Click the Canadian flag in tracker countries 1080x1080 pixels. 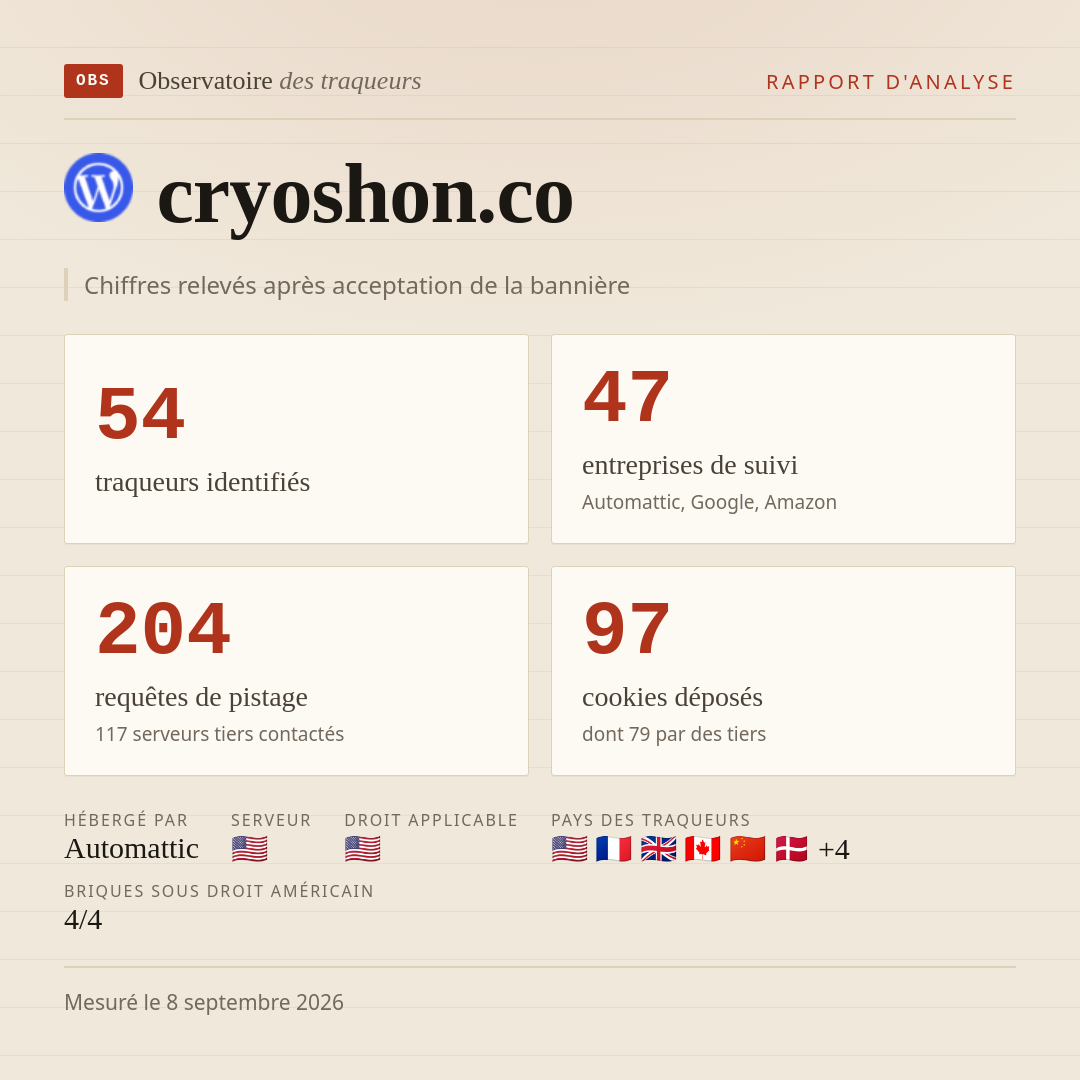point(703,849)
